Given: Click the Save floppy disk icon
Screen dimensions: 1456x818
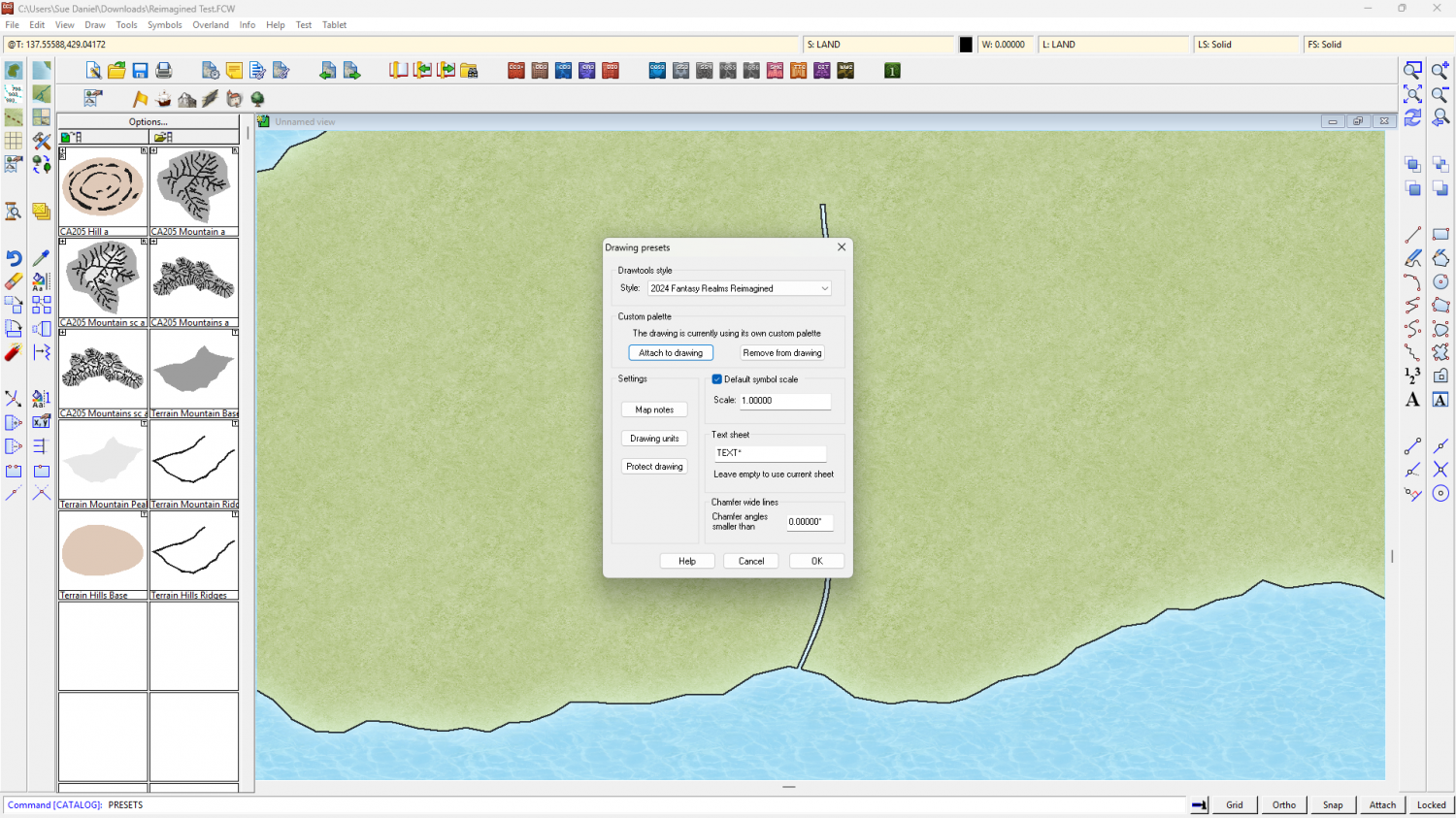Looking at the screenshot, I should [140, 71].
